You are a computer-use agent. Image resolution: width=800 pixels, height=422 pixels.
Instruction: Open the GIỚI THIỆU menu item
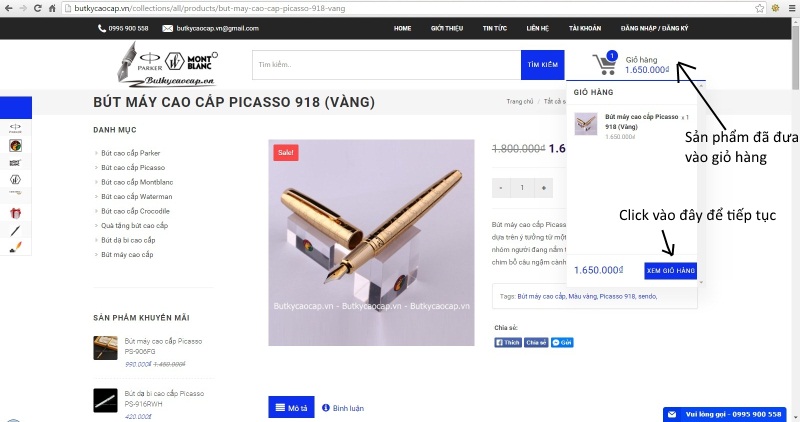(x=447, y=29)
